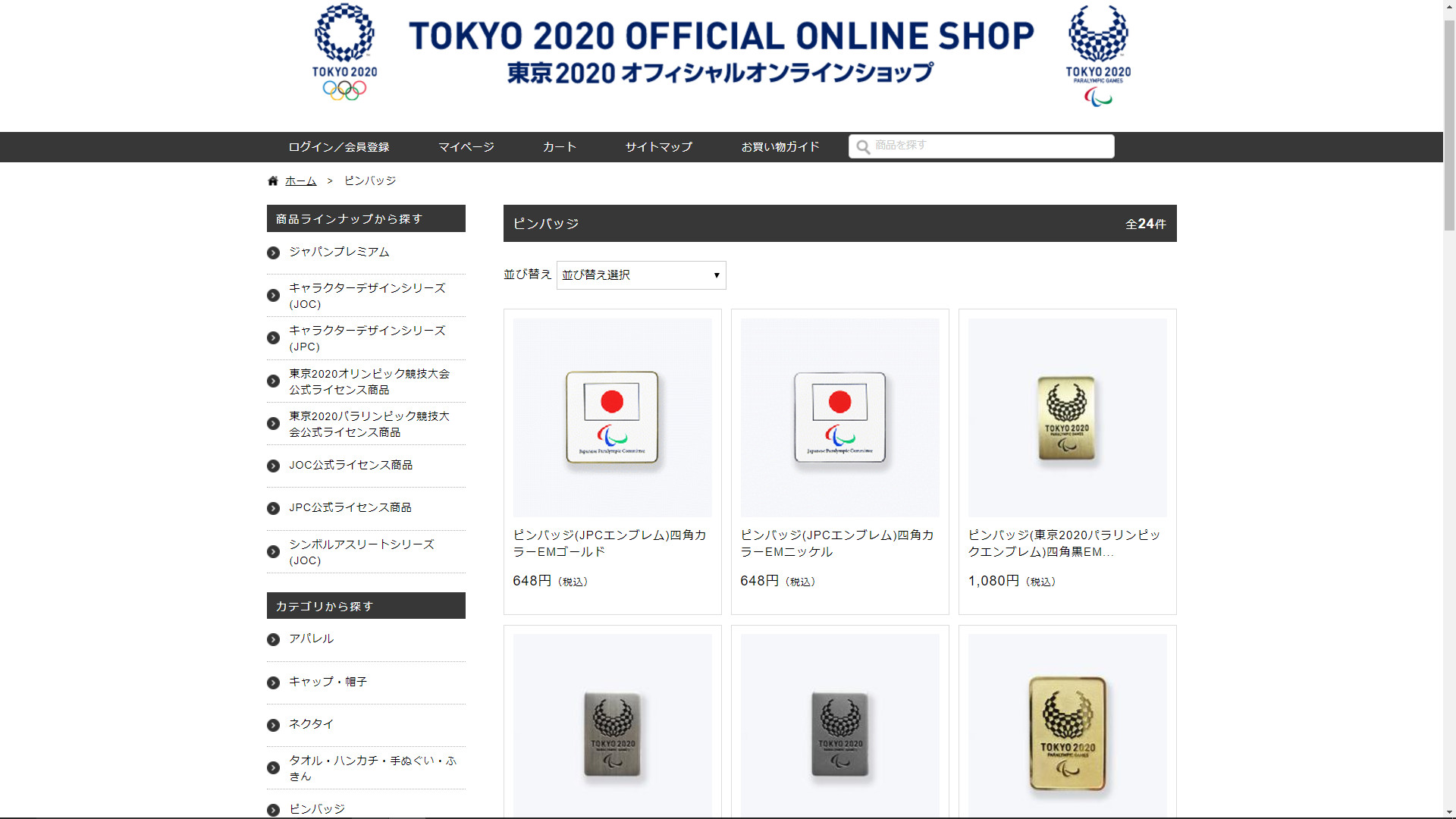This screenshot has height=819, width=1456.
Task: Click arrow bullet beside JOC公式ライセンス商品
Action: click(274, 466)
